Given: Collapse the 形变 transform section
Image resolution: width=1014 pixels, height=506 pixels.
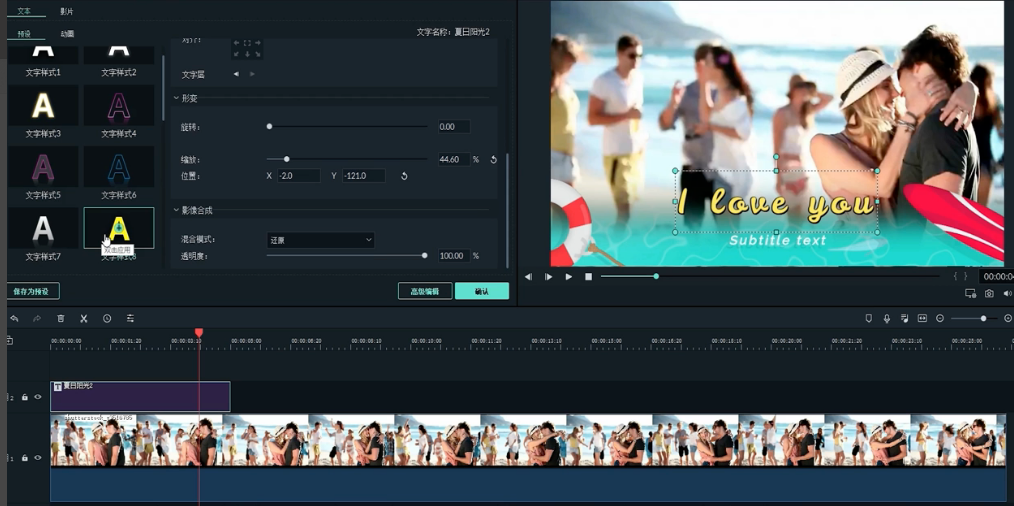Looking at the screenshot, I should point(177,98).
